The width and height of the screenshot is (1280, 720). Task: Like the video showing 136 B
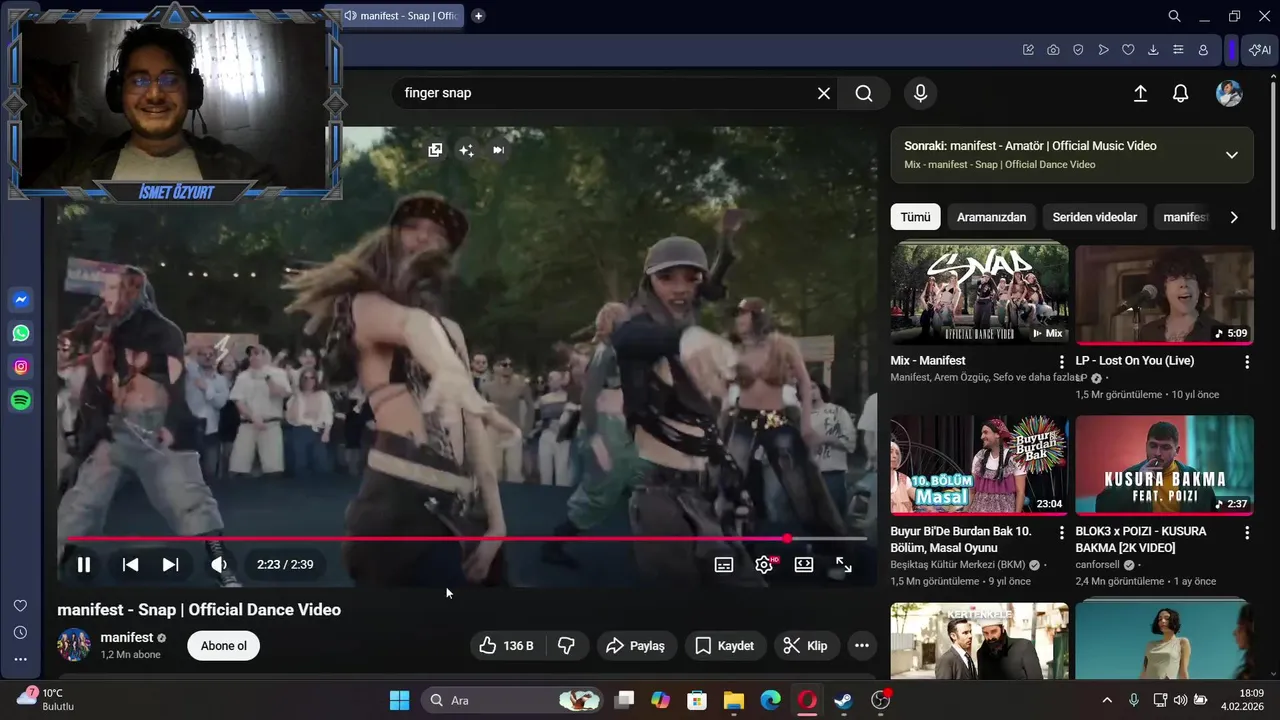508,646
